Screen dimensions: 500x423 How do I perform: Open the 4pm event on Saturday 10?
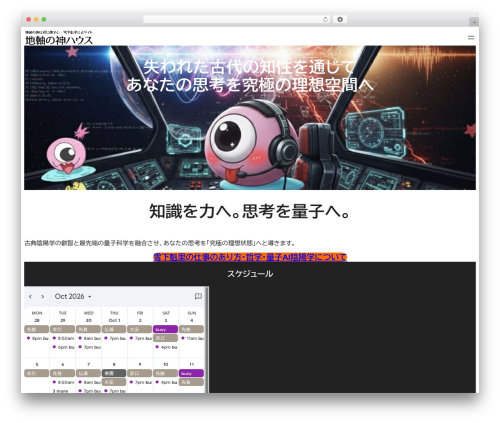(x=166, y=382)
